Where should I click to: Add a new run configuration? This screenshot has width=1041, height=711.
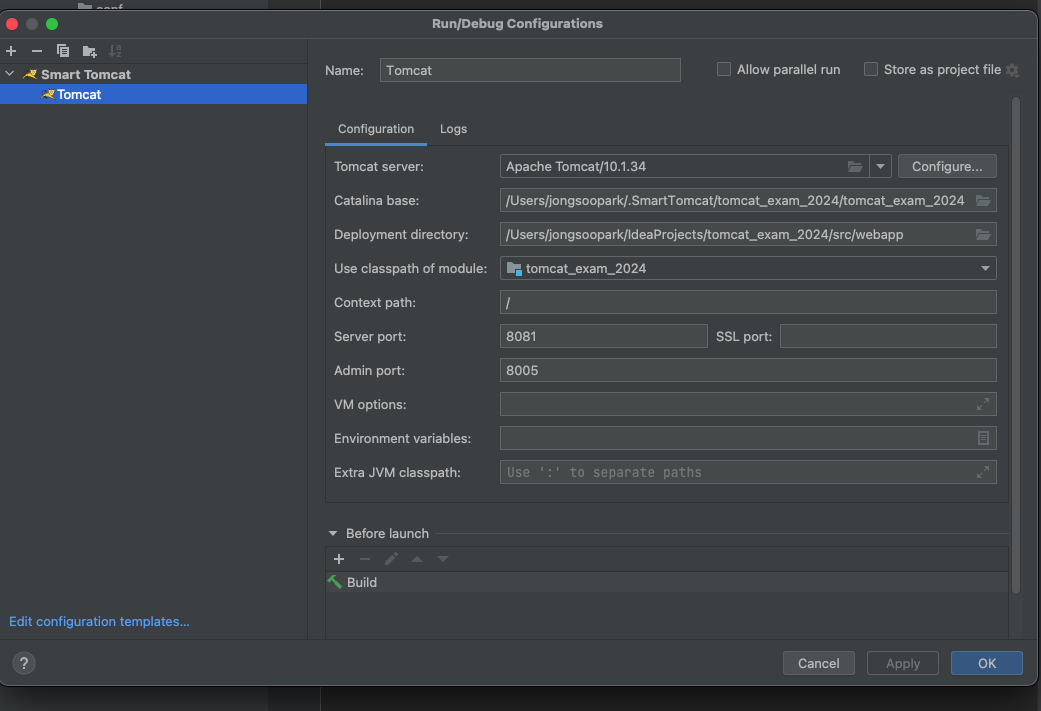pos(11,51)
